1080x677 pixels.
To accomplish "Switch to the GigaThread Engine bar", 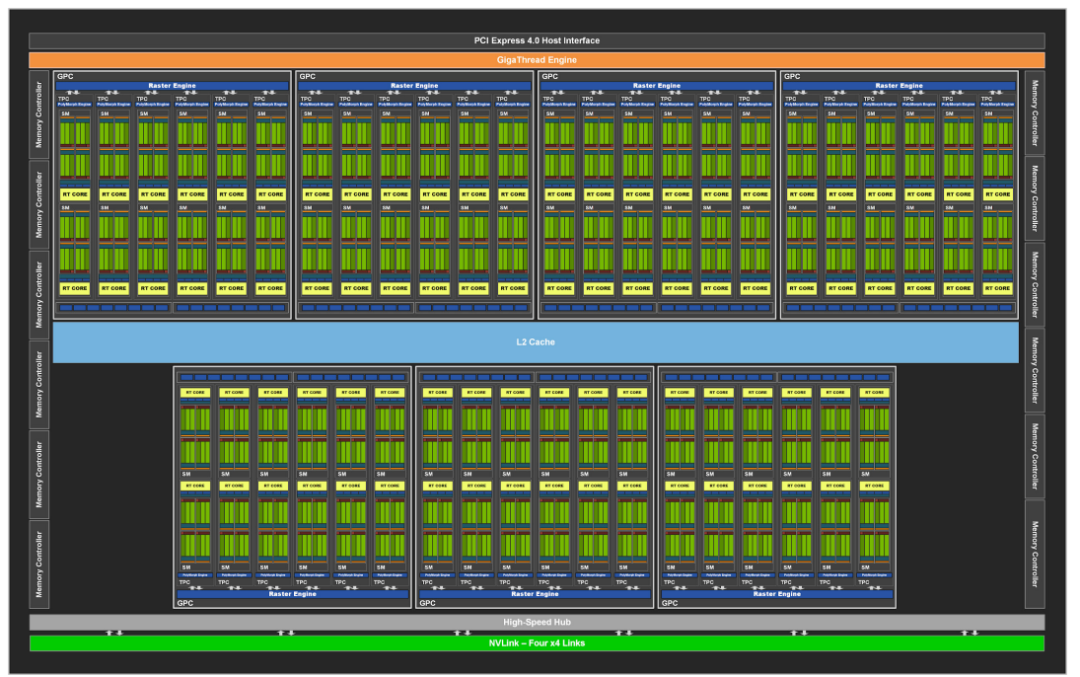I will (x=540, y=59).
